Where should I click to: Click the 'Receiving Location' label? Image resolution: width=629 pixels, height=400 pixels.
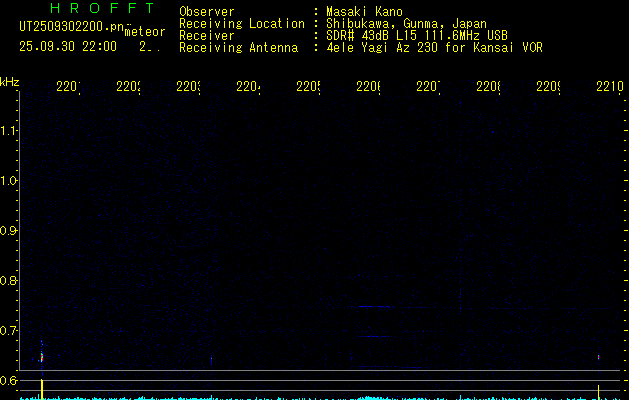point(242,24)
